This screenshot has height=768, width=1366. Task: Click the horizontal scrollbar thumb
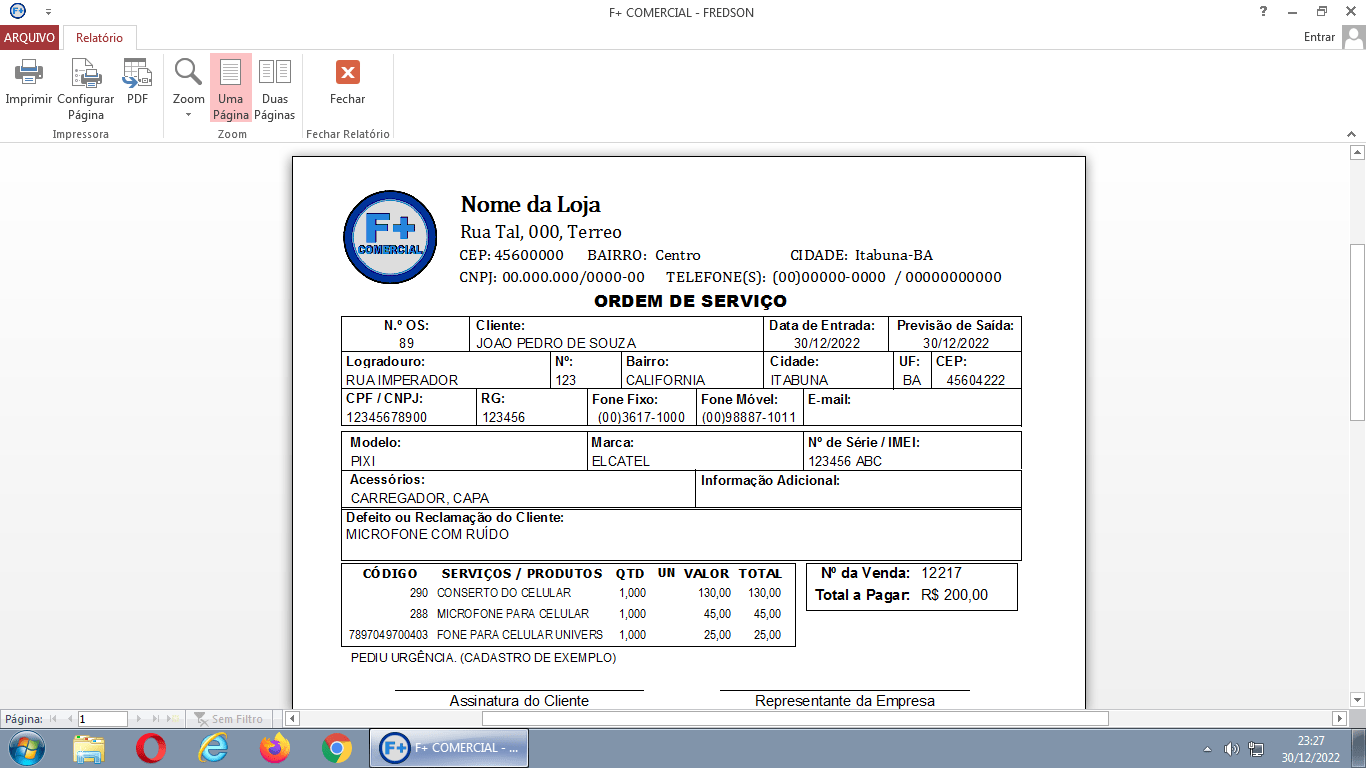pyautogui.click(x=795, y=719)
